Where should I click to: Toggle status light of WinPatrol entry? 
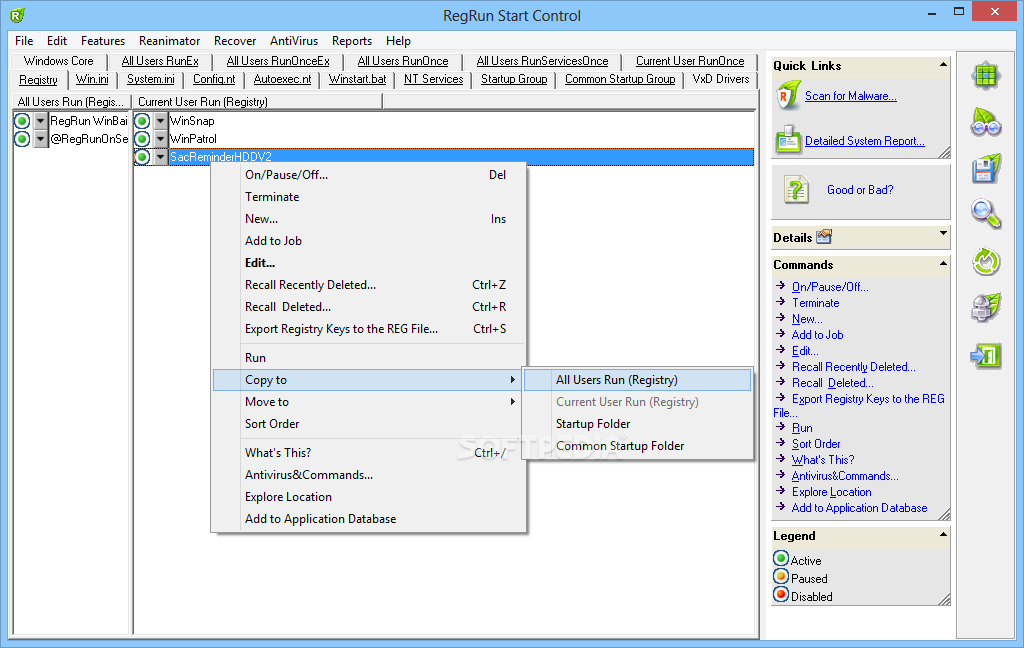pos(142,139)
